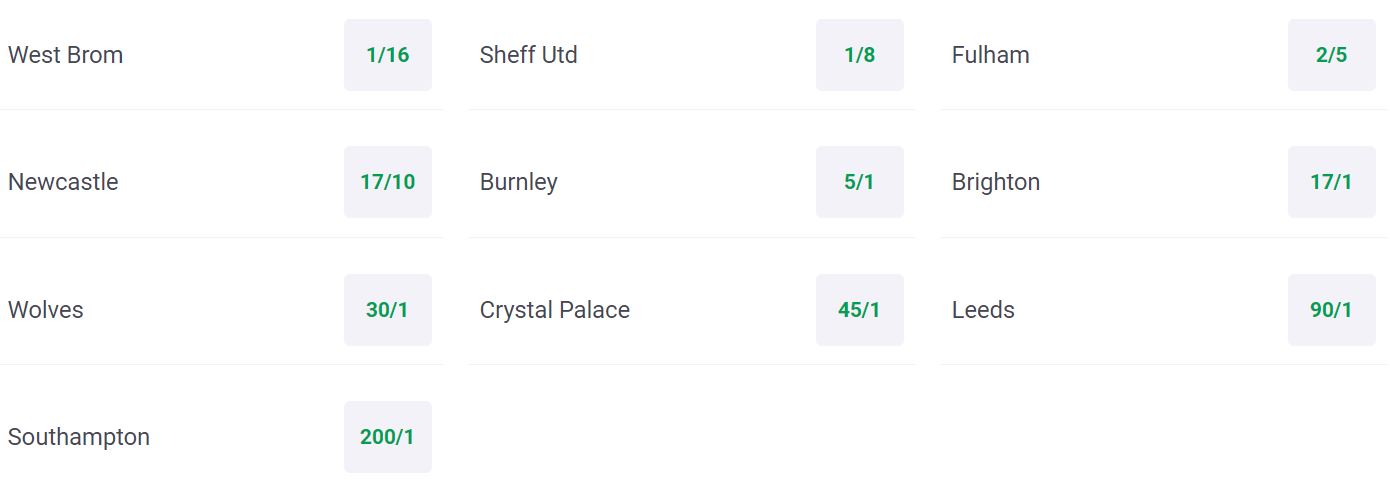Click Wolves 30/1 odds

(x=388, y=310)
